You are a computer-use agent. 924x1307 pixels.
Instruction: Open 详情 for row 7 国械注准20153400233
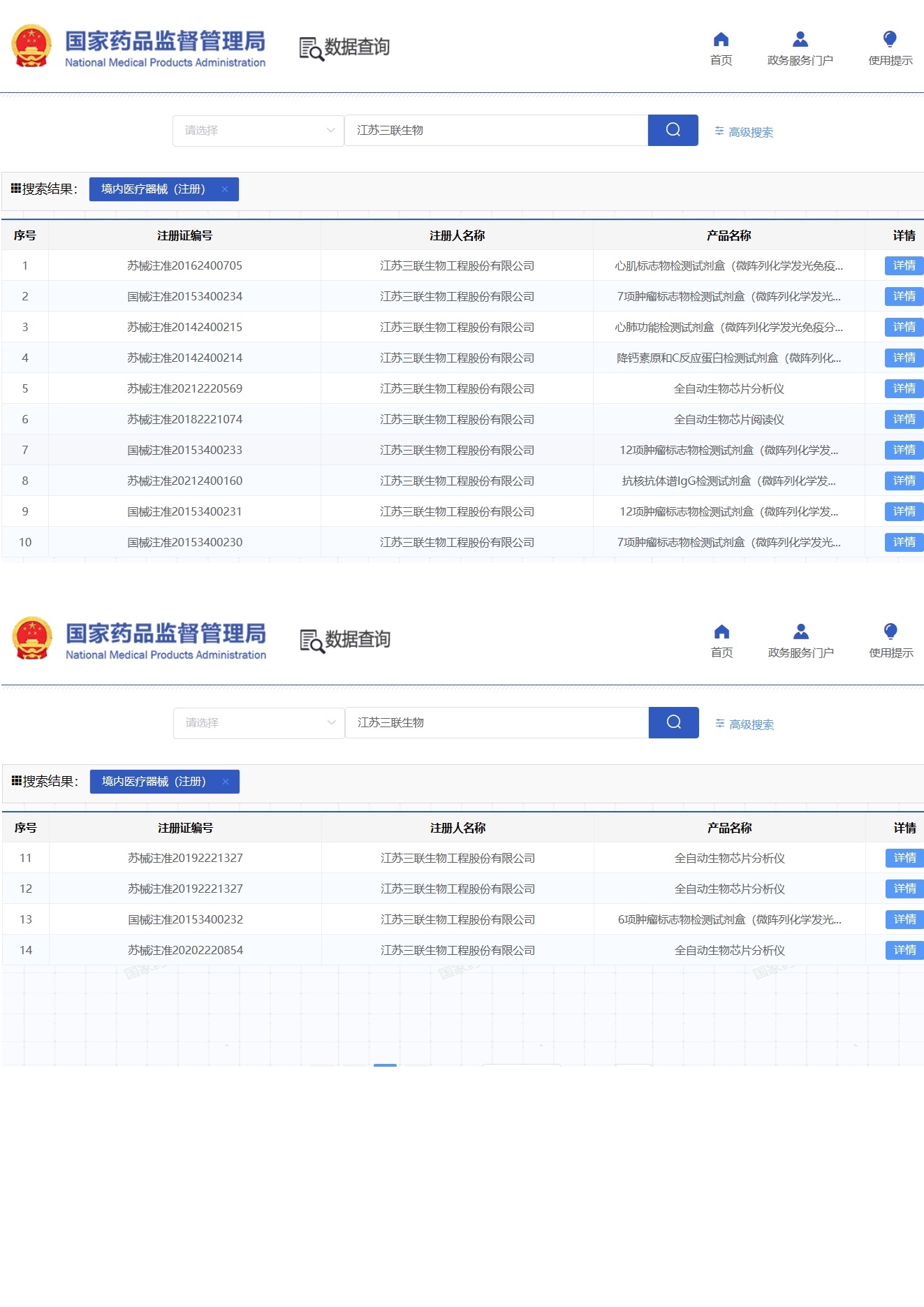click(904, 450)
